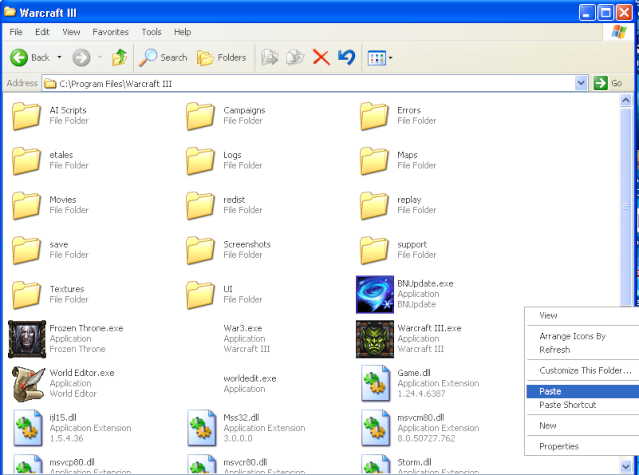Screen dimensions: 639x475
Task: Select the UI folder icon
Action: [x=200, y=295]
